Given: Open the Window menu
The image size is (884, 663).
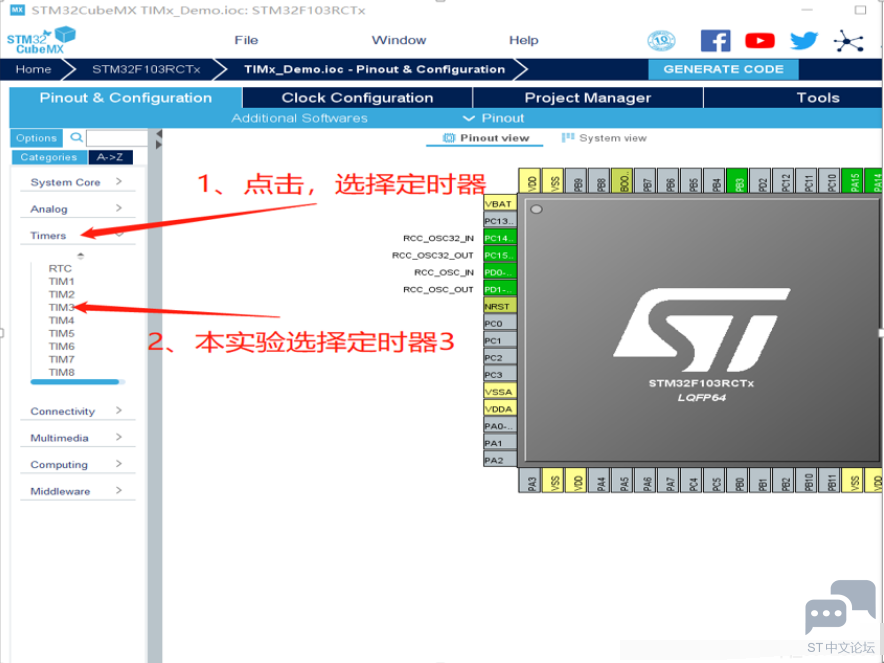Looking at the screenshot, I should point(399,40).
